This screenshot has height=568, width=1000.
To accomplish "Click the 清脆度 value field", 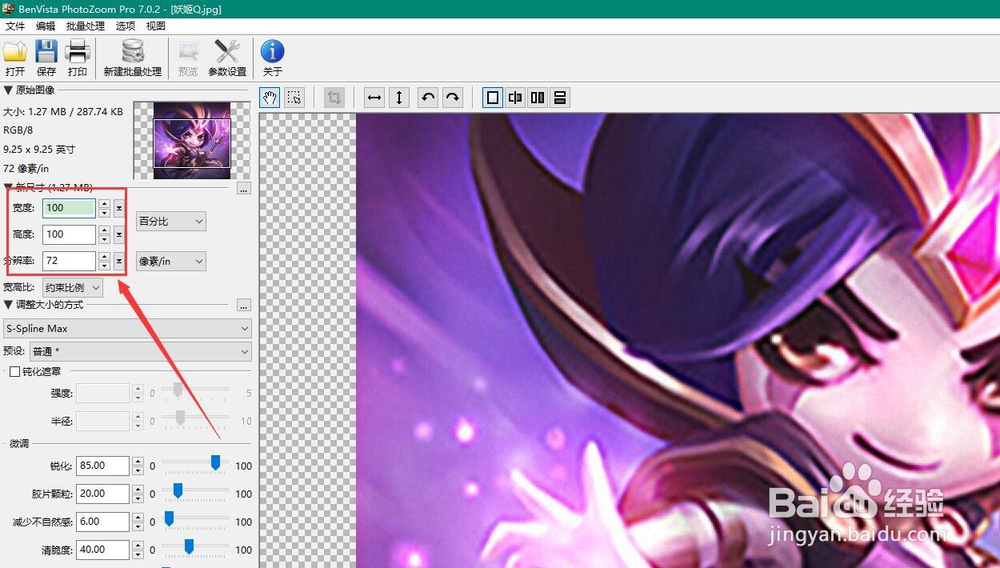I will click(103, 550).
